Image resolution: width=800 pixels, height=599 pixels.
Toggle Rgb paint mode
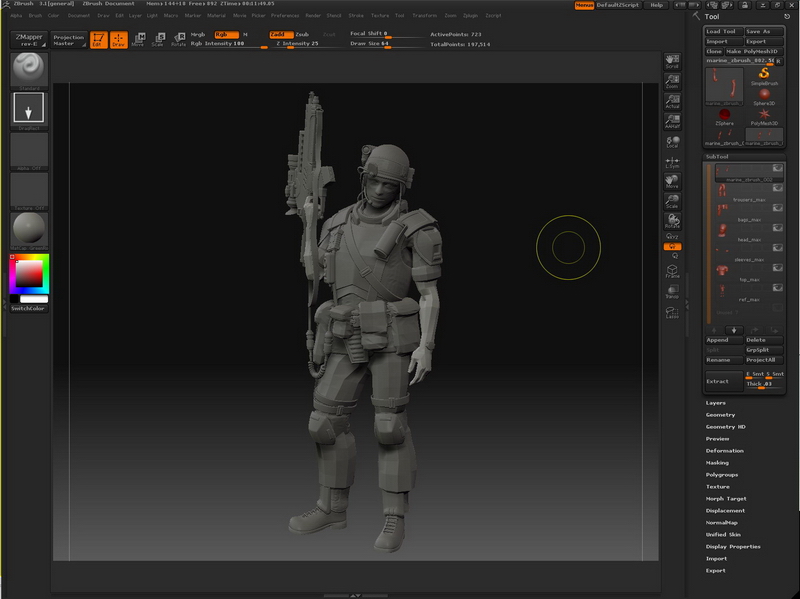[x=226, y=34]
